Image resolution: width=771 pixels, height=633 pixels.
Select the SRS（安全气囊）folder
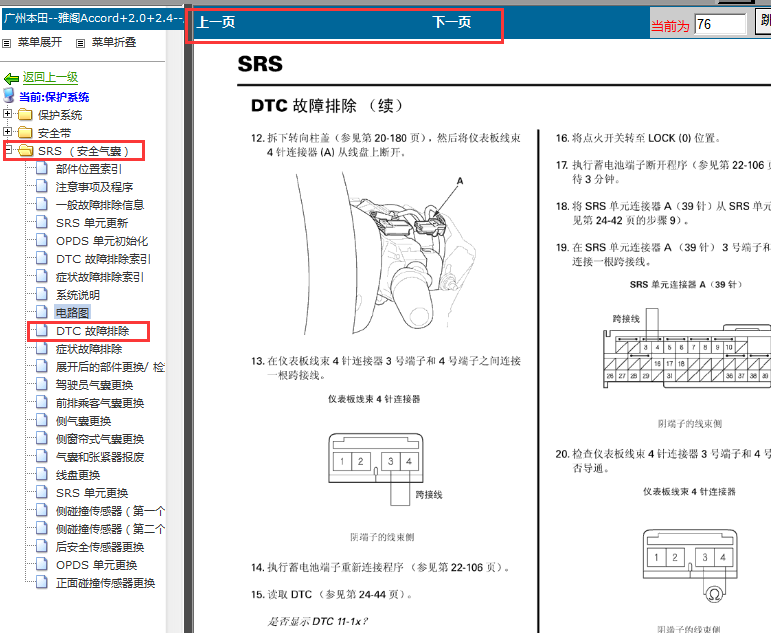83,151
